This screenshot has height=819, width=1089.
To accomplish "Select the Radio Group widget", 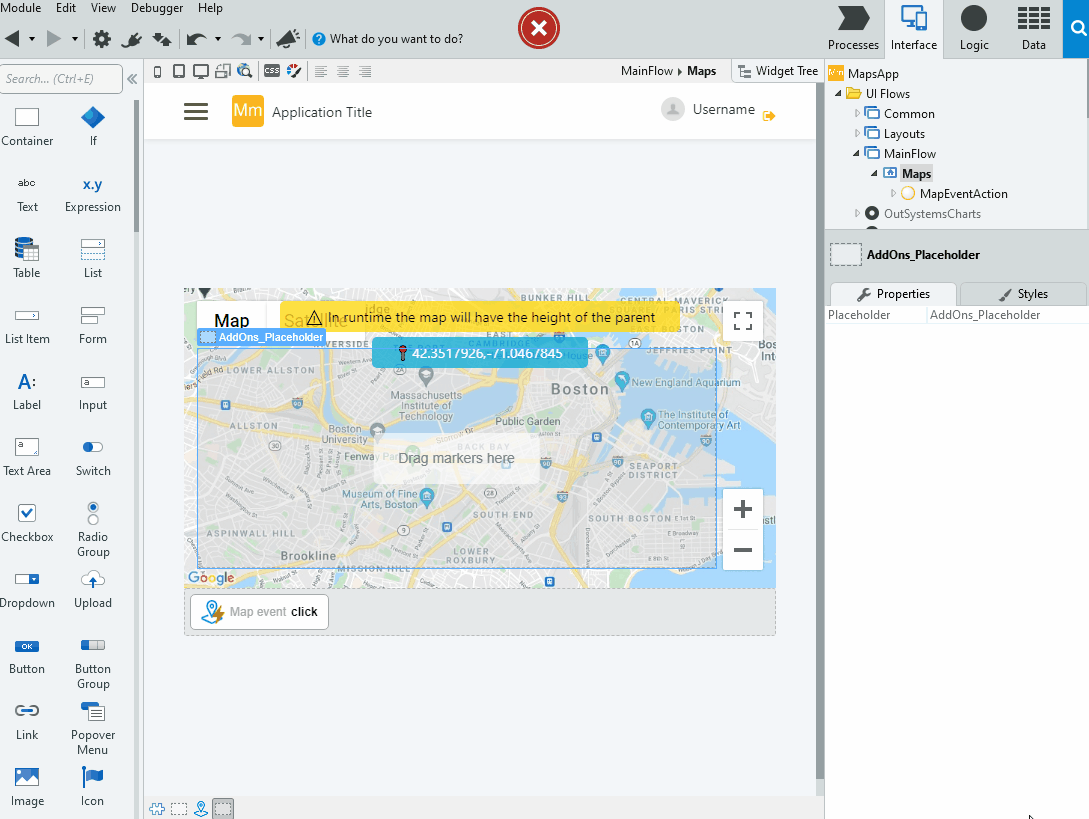I will 92,529.
